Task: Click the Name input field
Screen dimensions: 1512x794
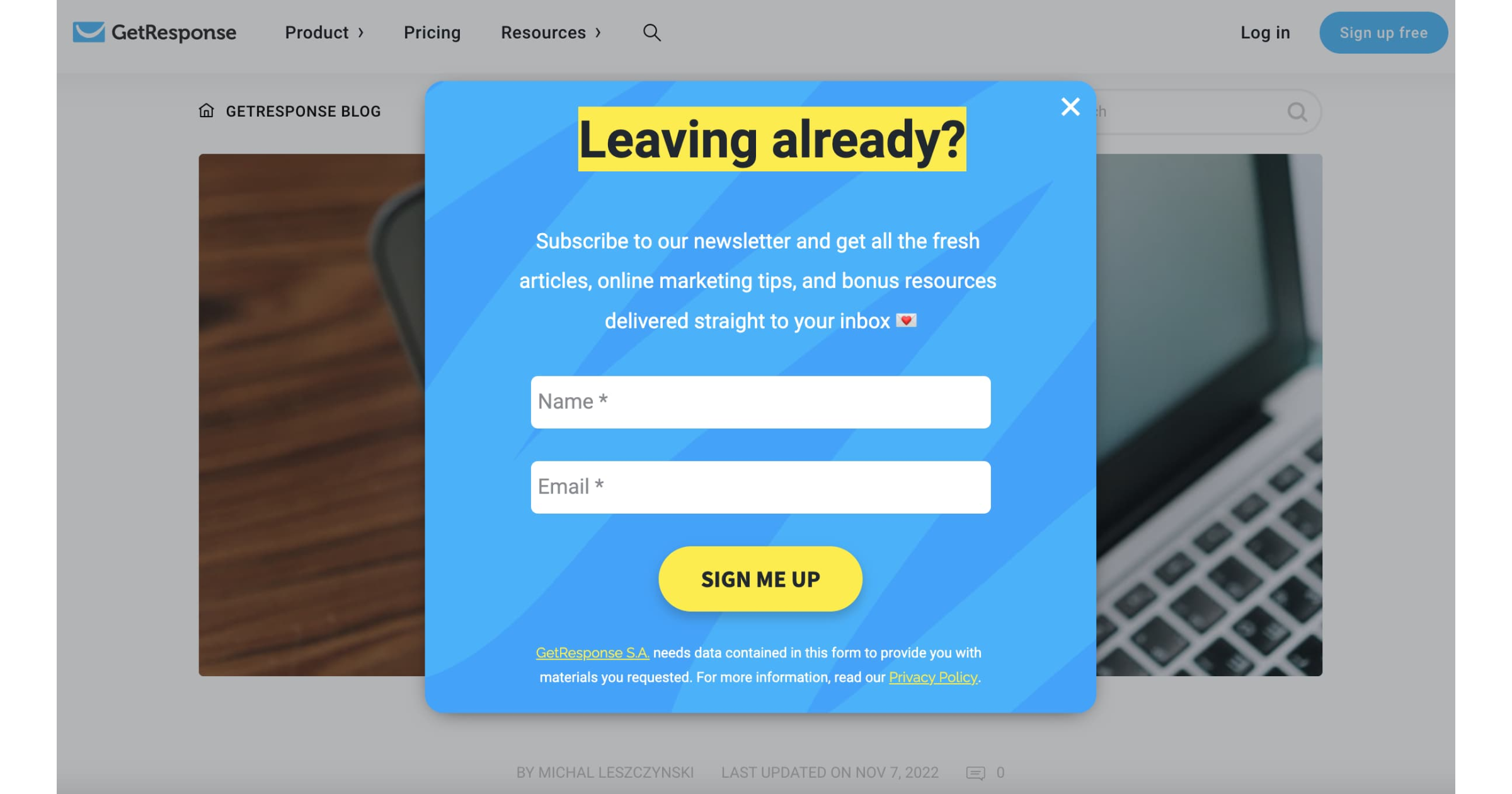Action: [x=761, y=401]
